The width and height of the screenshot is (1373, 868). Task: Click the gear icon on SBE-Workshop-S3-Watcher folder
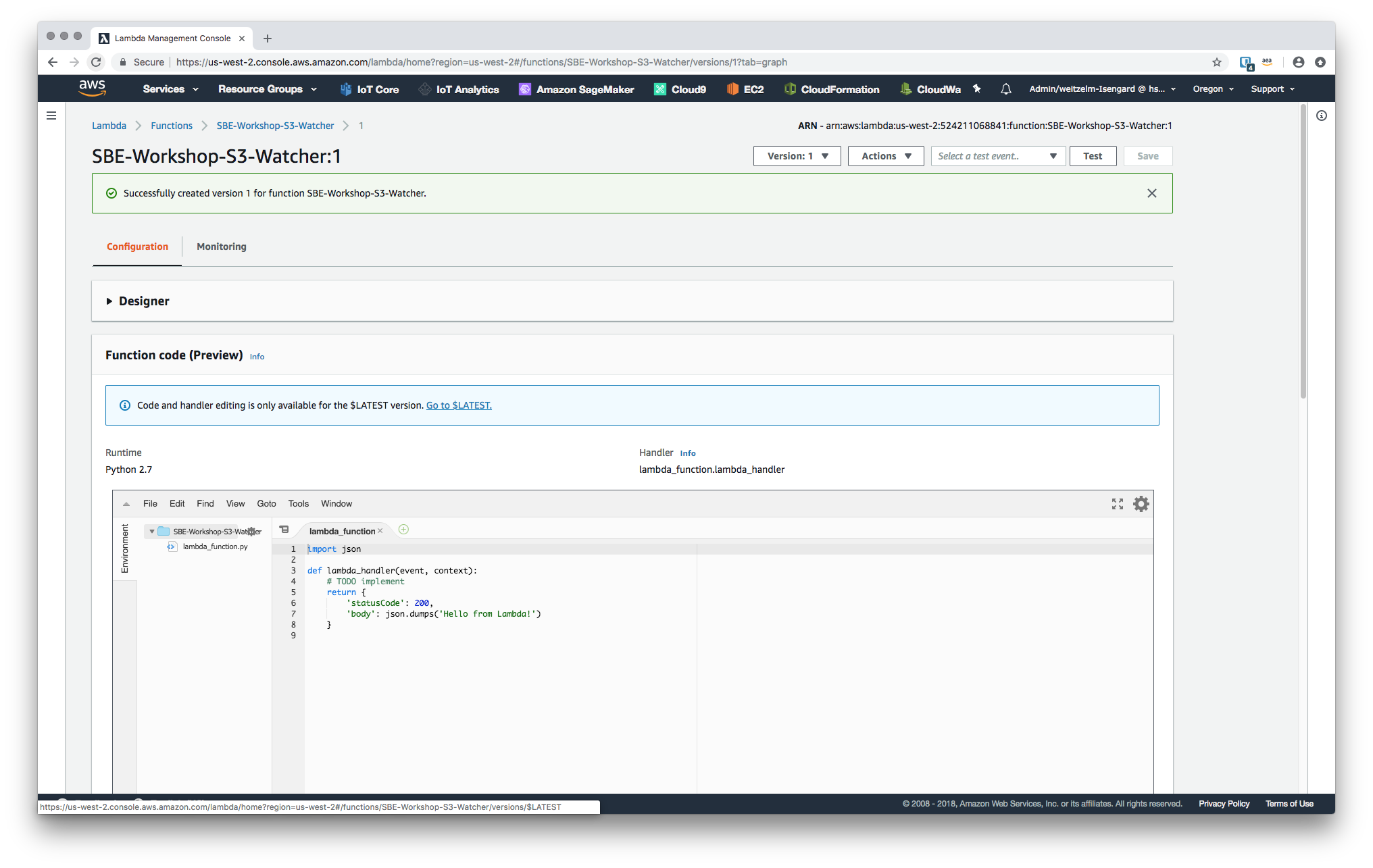tap(251, 532)
